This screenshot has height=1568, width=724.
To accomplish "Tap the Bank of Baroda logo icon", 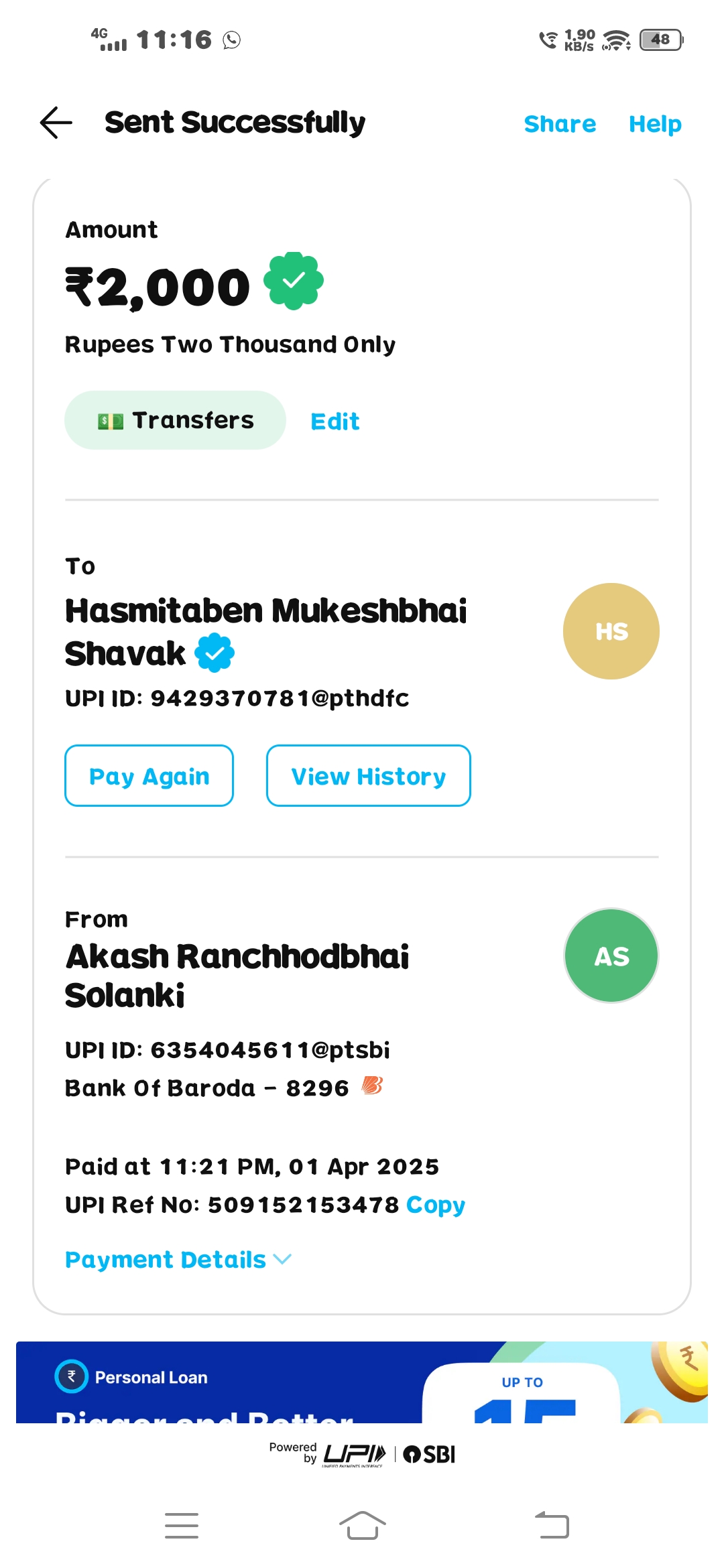I will 371,1085.
